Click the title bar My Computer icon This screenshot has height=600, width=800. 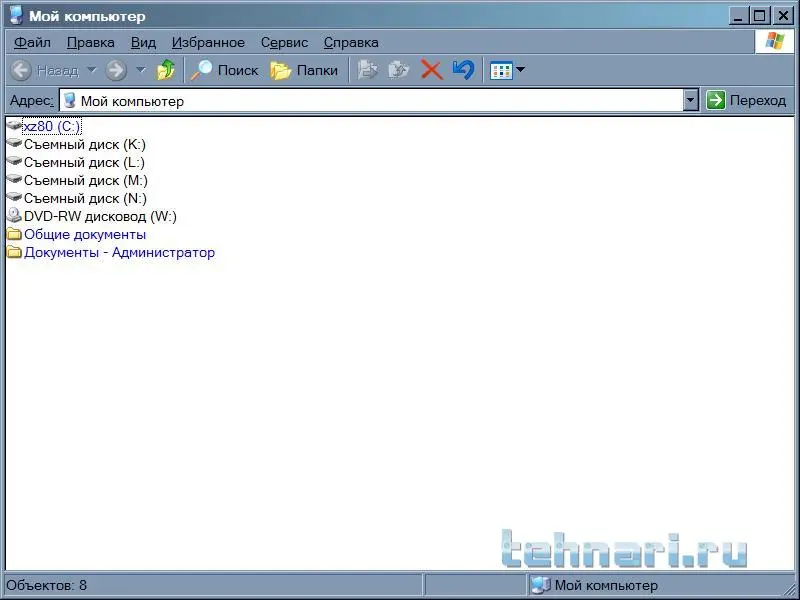pos(16,15)
